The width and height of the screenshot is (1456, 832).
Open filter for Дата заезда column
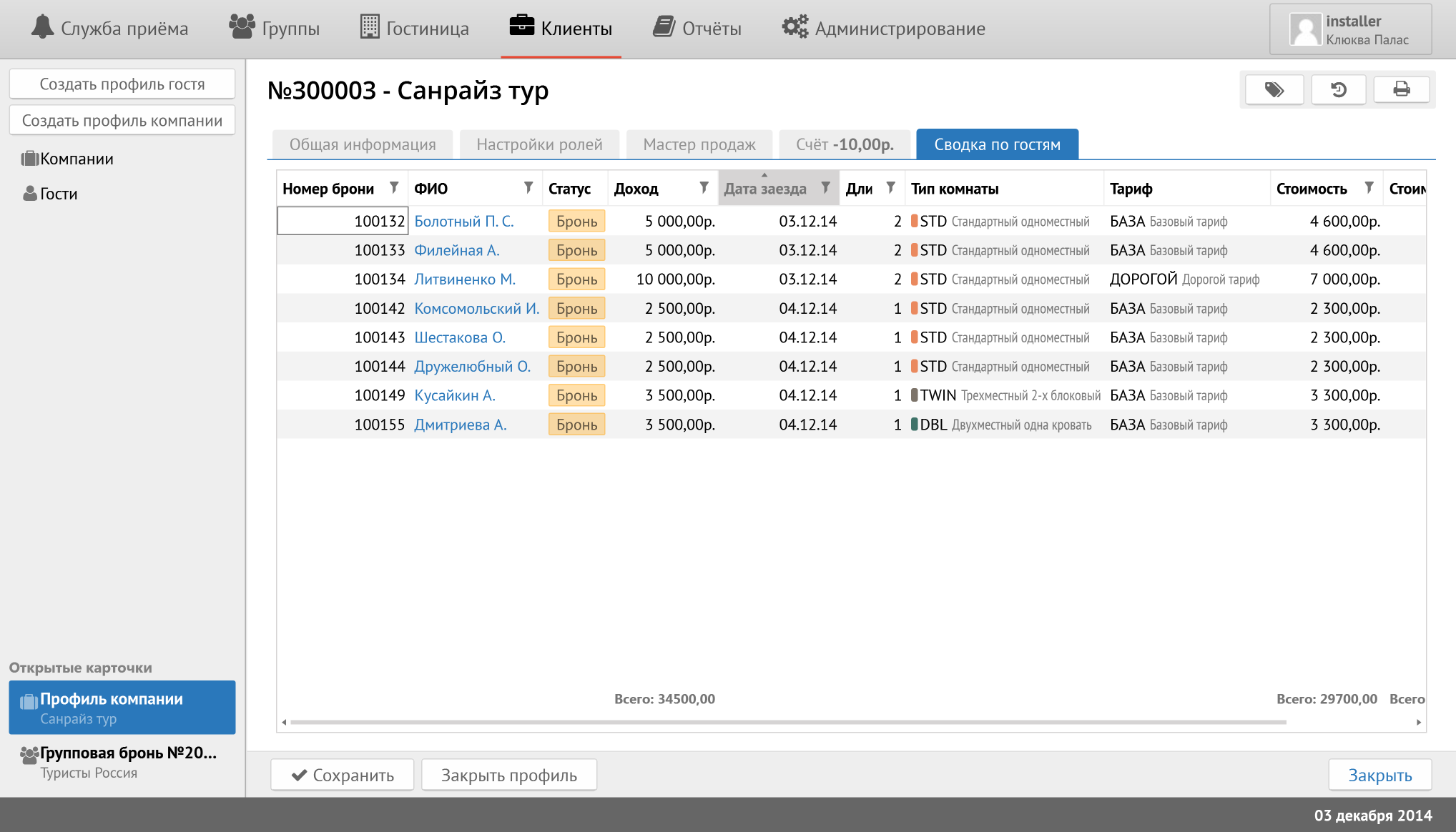pos(826,188)
